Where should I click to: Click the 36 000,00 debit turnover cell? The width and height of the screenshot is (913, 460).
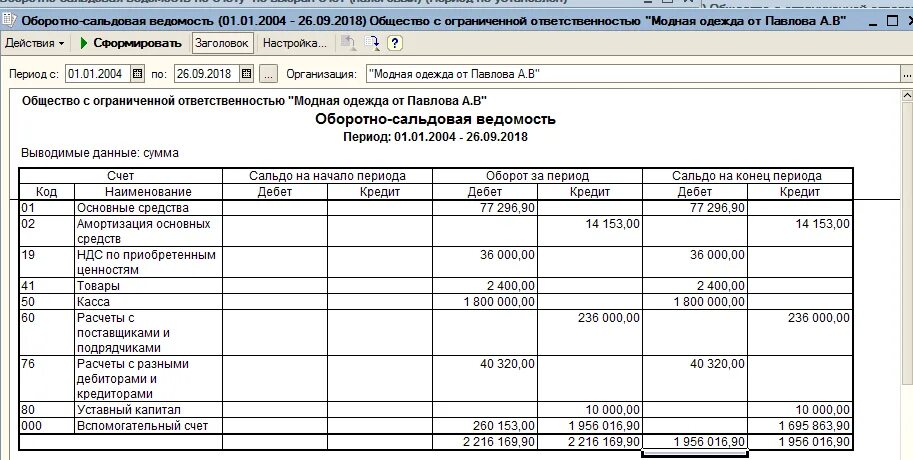point(484,262)
